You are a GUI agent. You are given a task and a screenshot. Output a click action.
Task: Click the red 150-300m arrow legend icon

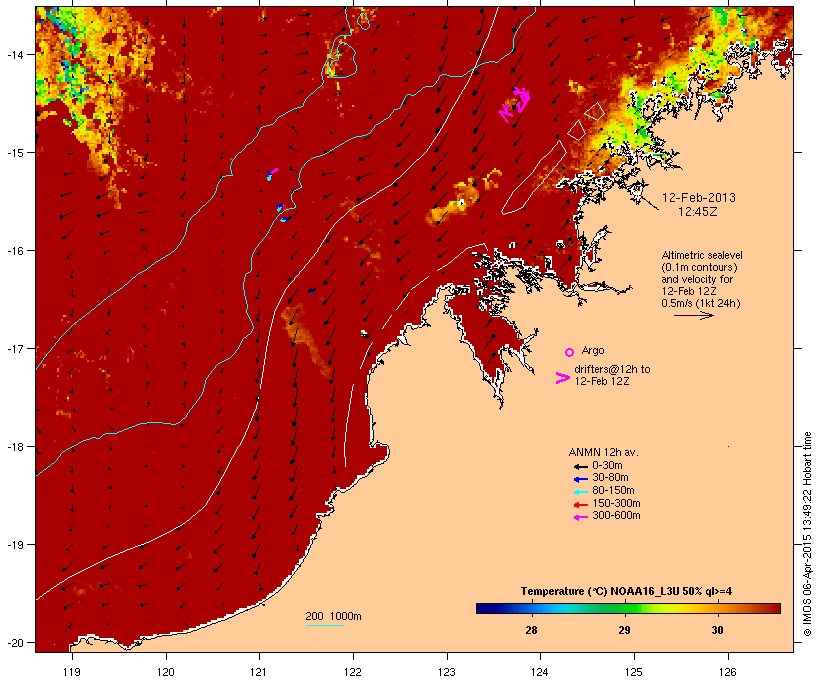[580, 505]
